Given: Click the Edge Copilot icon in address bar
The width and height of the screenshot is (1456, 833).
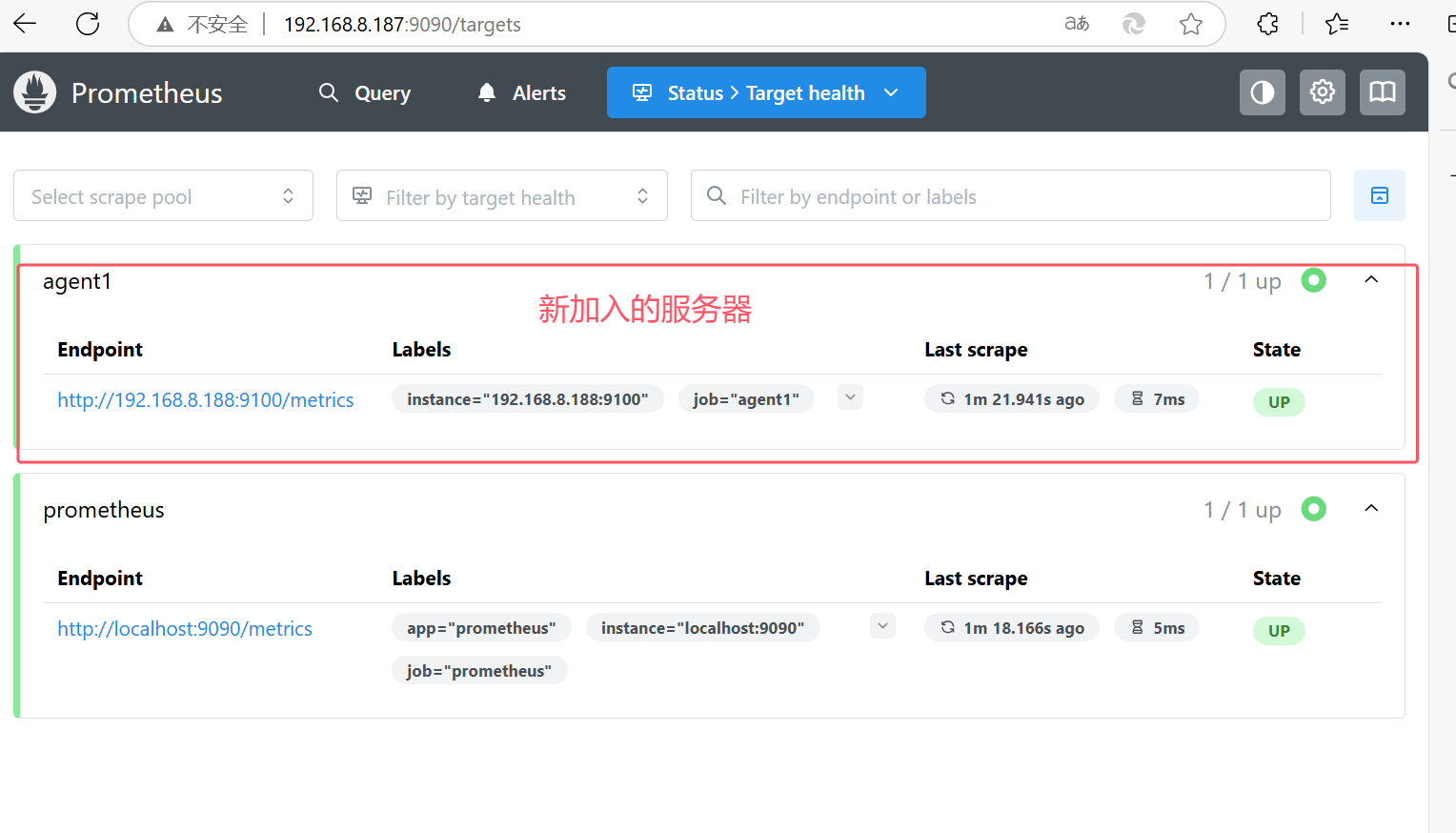Looking at the screenshot, I should pyautogui.click(x=1133, y=24).
